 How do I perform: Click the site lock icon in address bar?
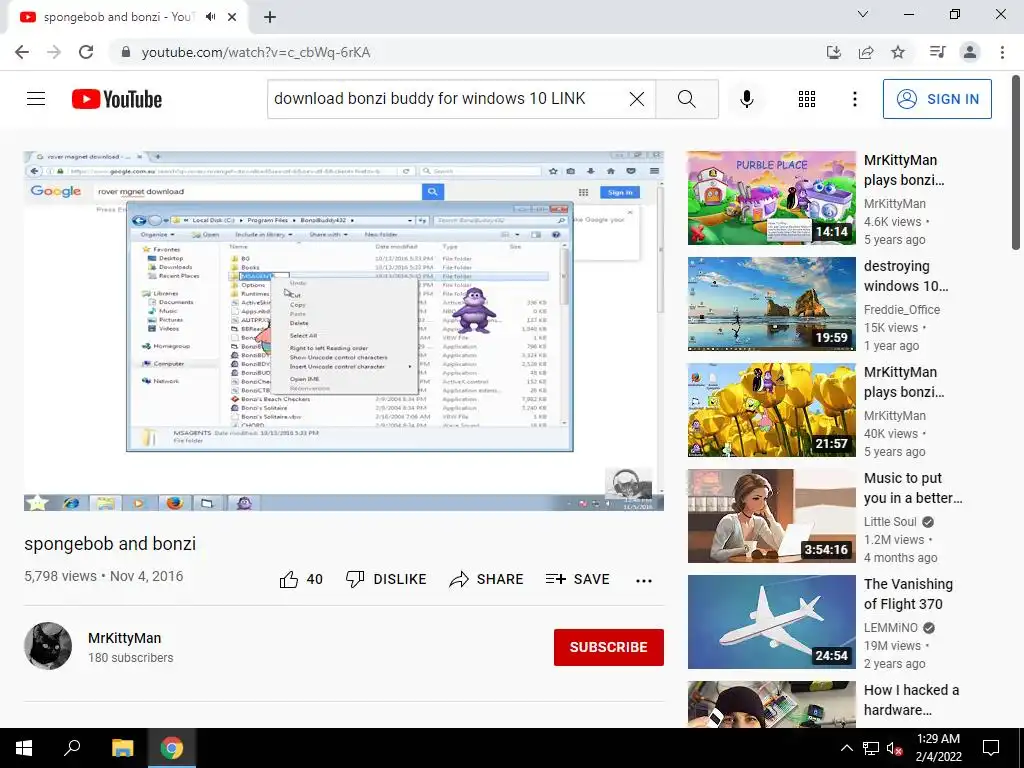click(x=126, y=52)
